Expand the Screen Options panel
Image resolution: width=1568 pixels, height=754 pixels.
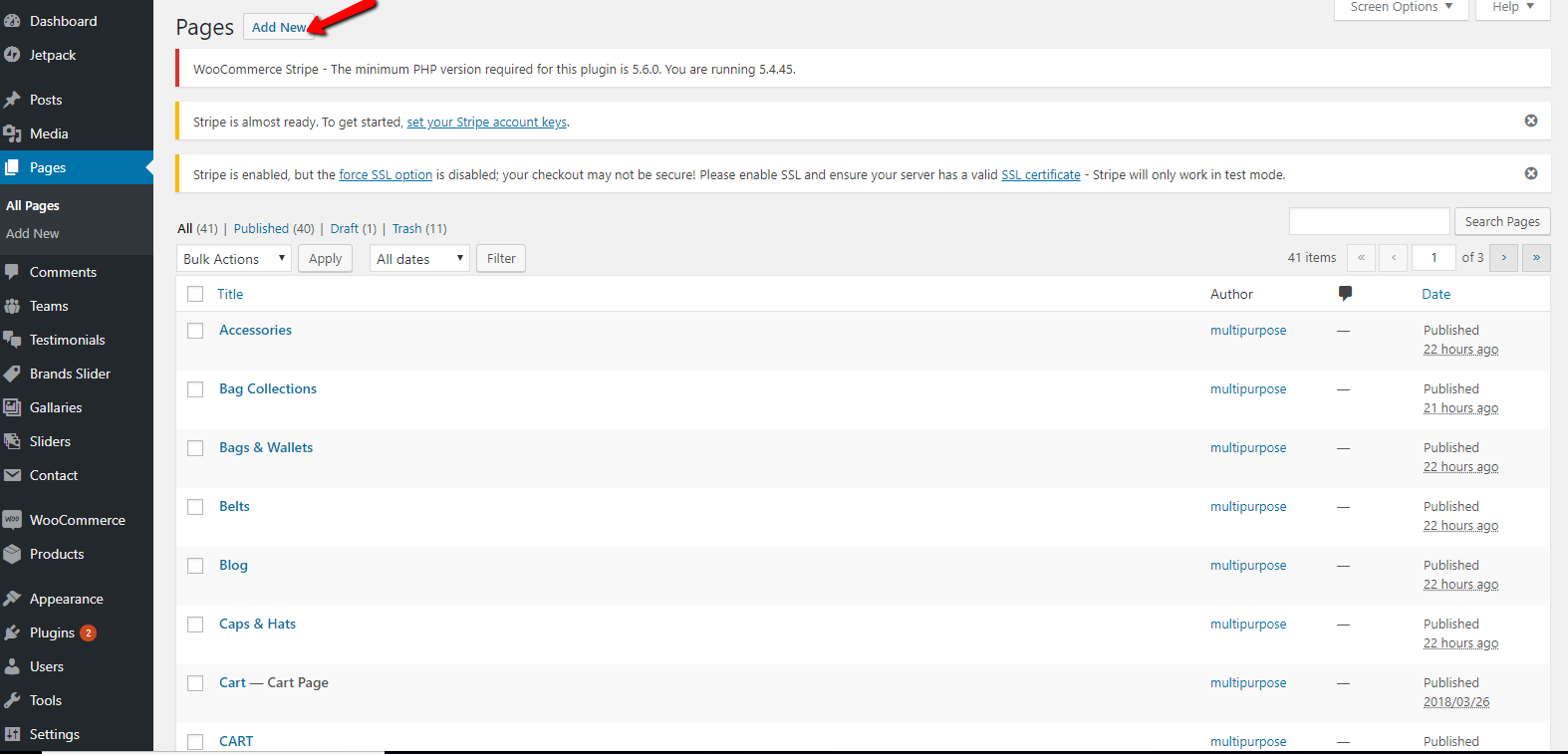click(1401, 7)
